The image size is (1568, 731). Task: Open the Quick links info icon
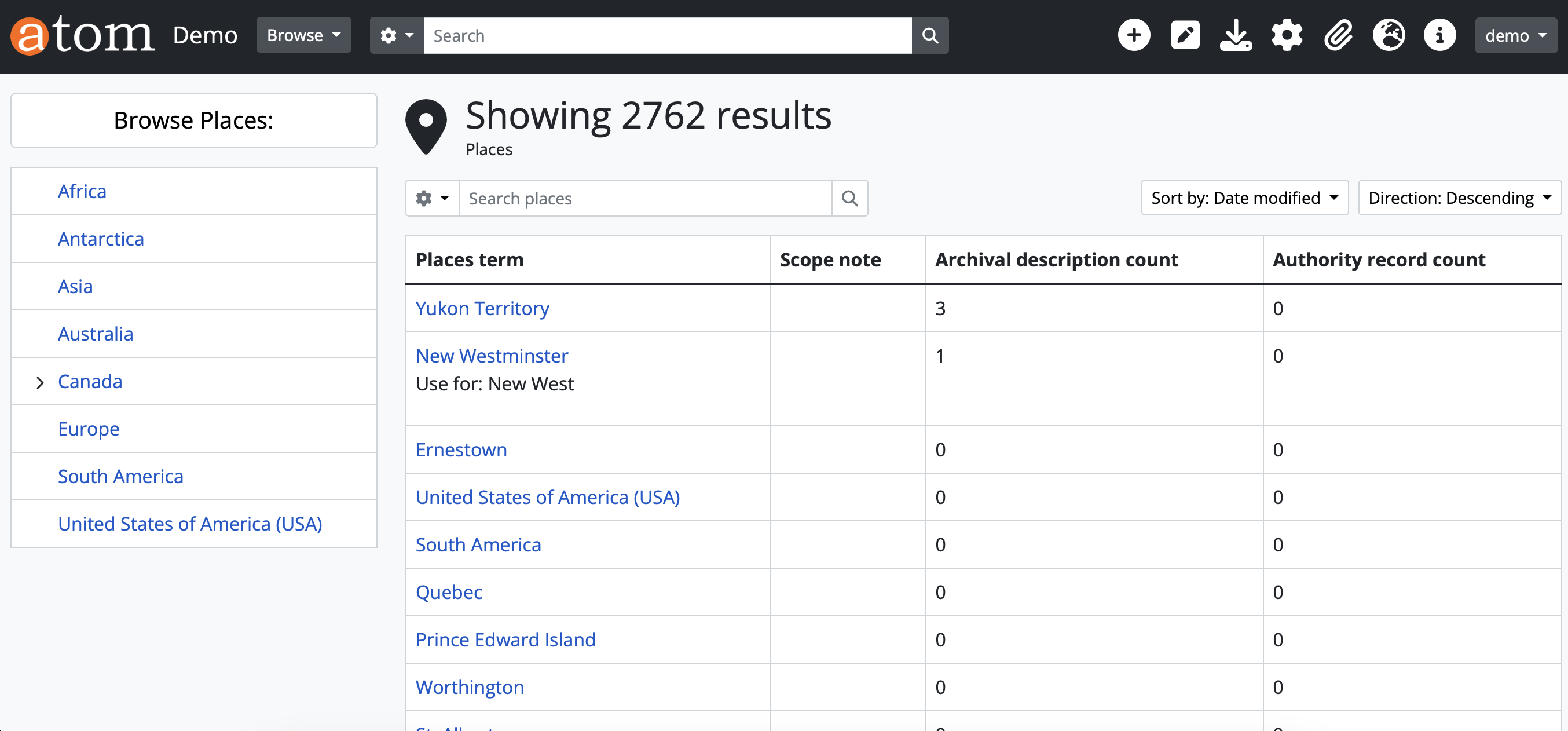[x=1439, y=35]
